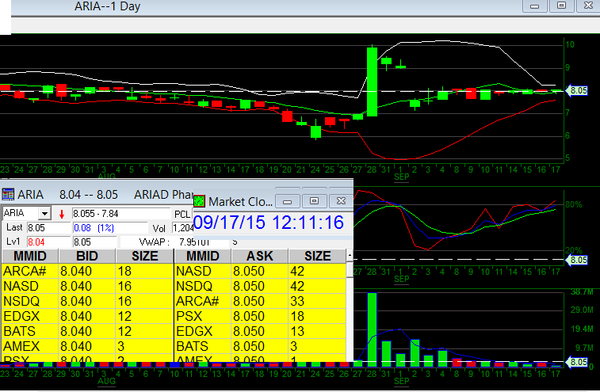Click the Level 2 table vertical scrollbar

coord(350,306)
